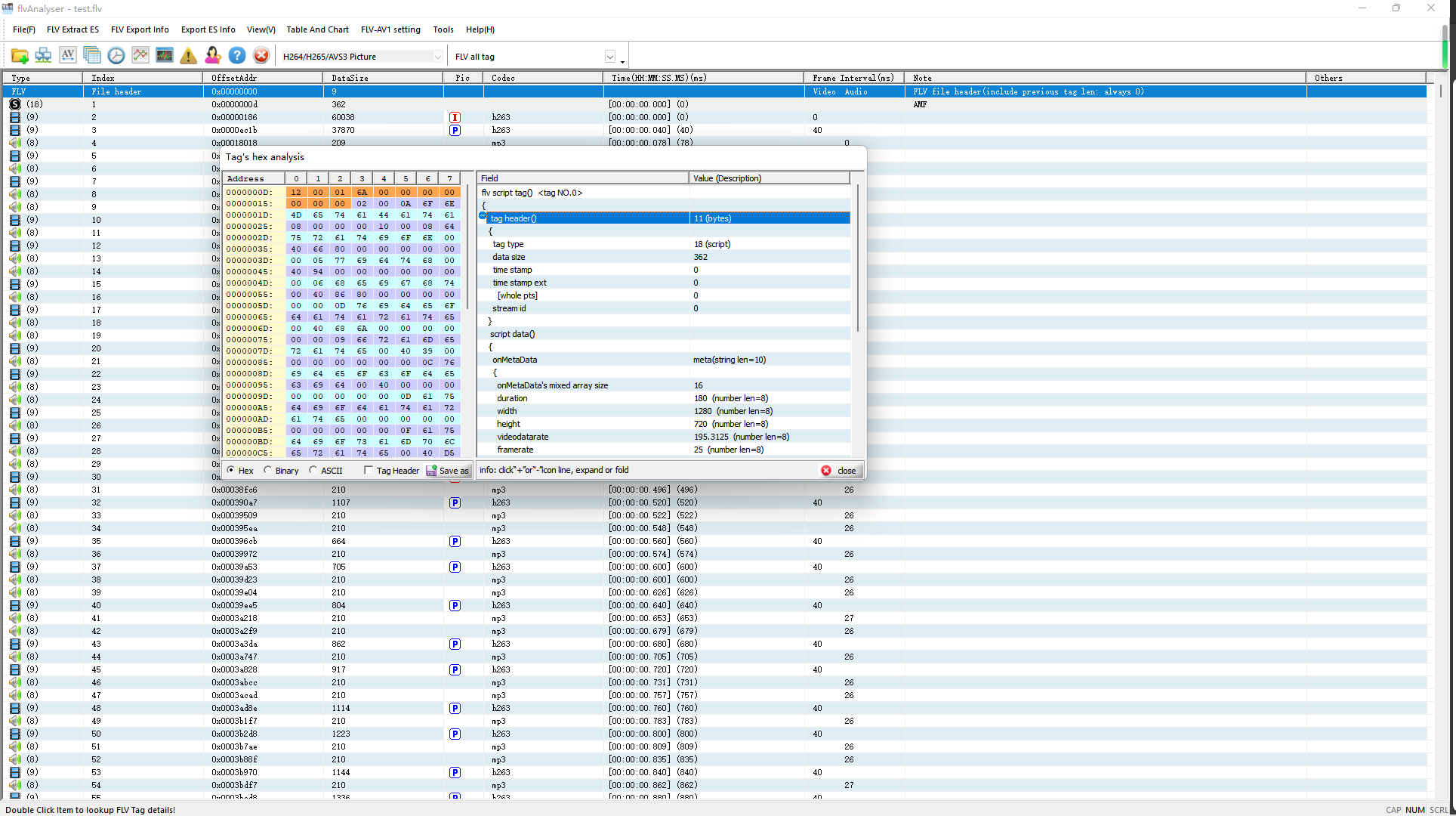This screenshot has height=816, width=1456.
Task: Click the network stream toolbar icon
Action: [44, 56]
